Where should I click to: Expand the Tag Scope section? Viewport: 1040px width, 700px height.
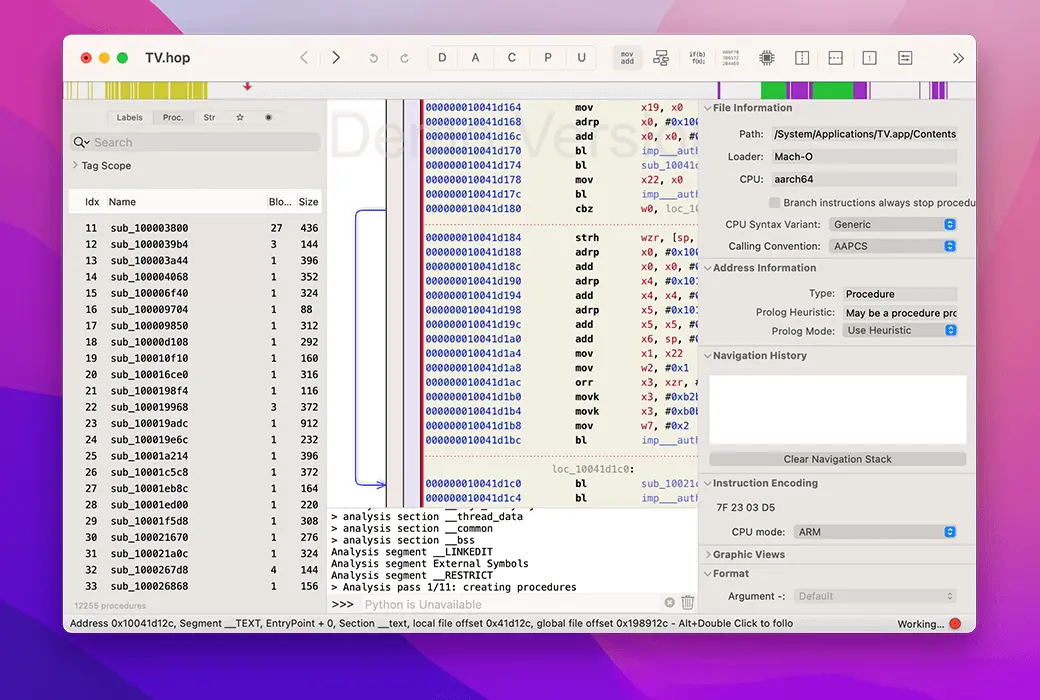(75, 165)
